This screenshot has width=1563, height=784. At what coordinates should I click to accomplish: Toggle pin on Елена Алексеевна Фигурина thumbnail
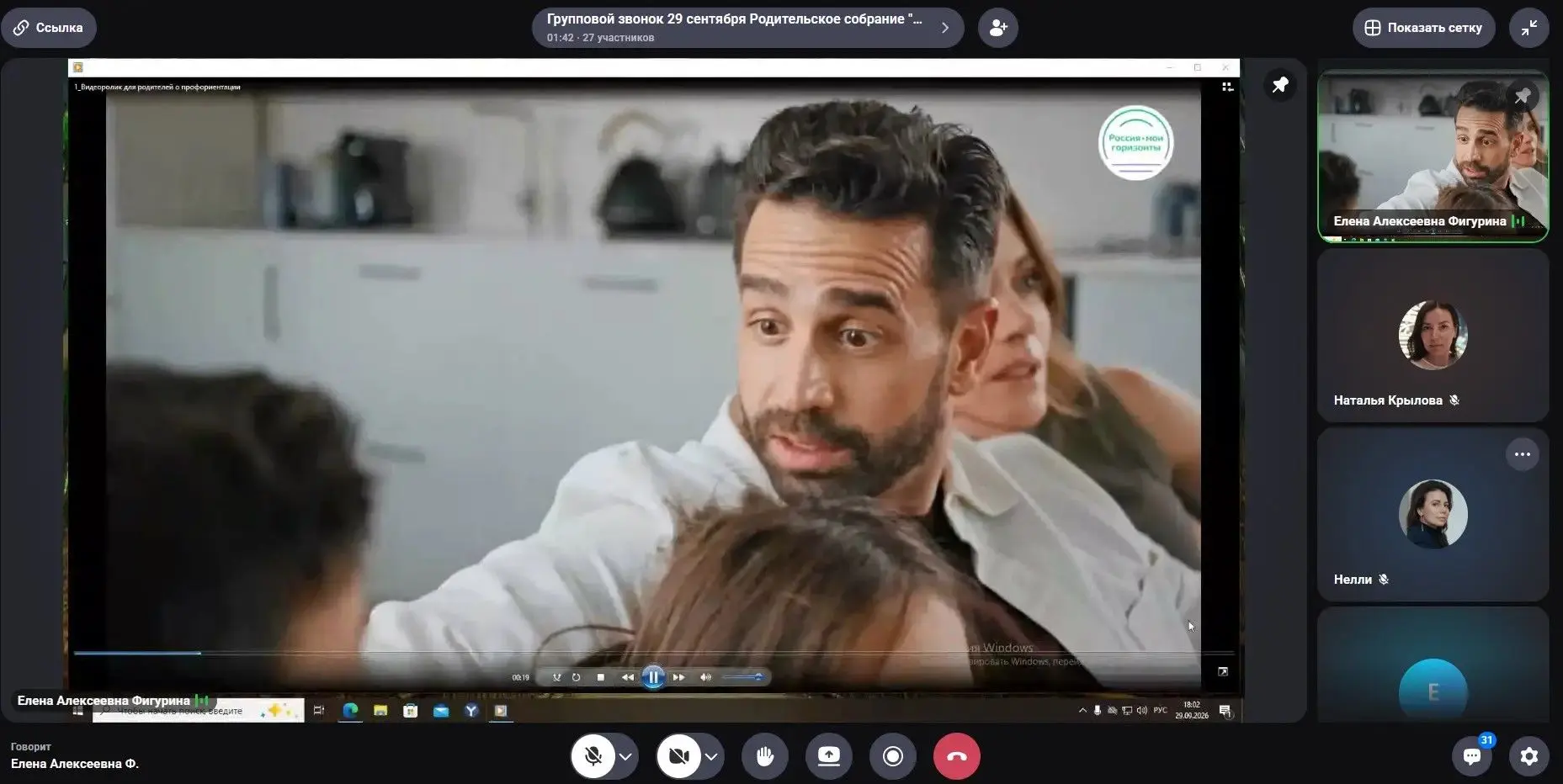pos(1523,97)
